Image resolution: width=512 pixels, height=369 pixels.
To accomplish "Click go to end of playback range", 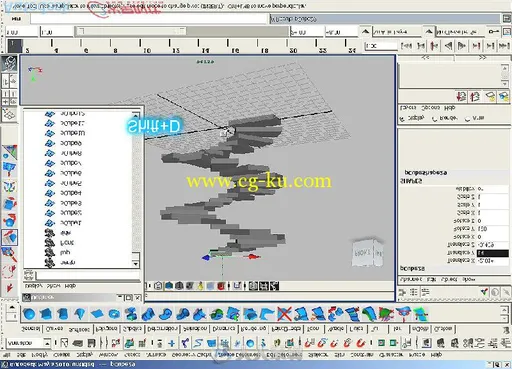I will pyautogui.click(x=504, y=45).
